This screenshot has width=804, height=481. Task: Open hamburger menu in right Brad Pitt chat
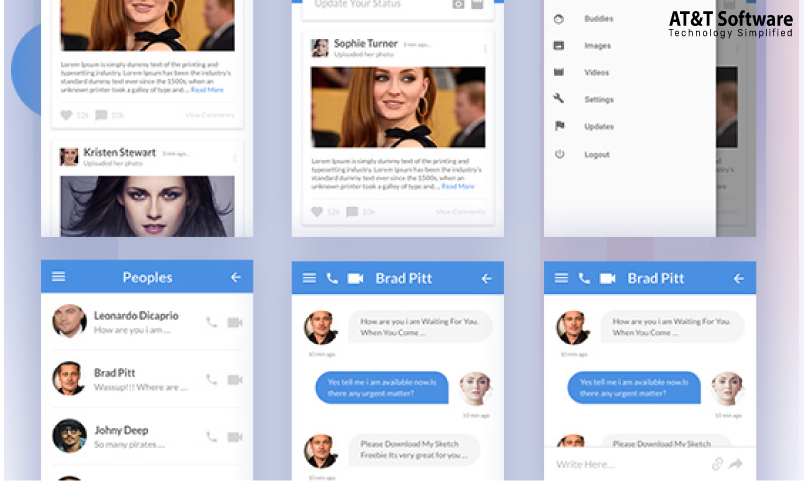click(561, 278)
